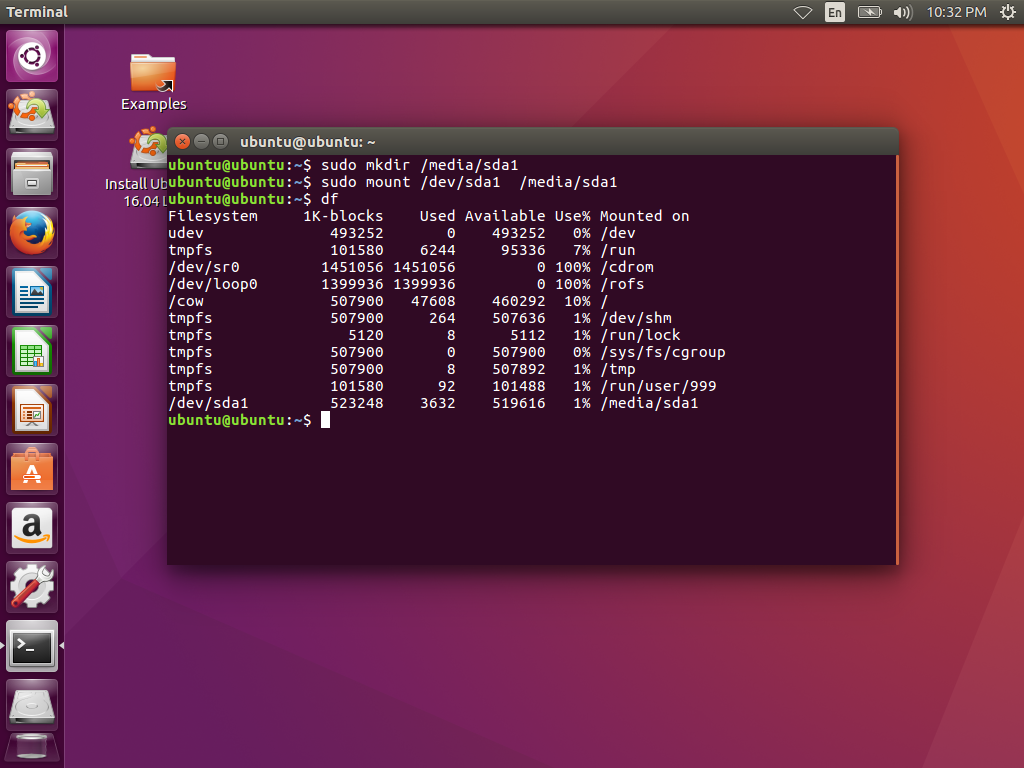Open System Settings from the dock
Image resolution: width=1024 pixels, height=768 pixels.
click(x=31, y=586)
